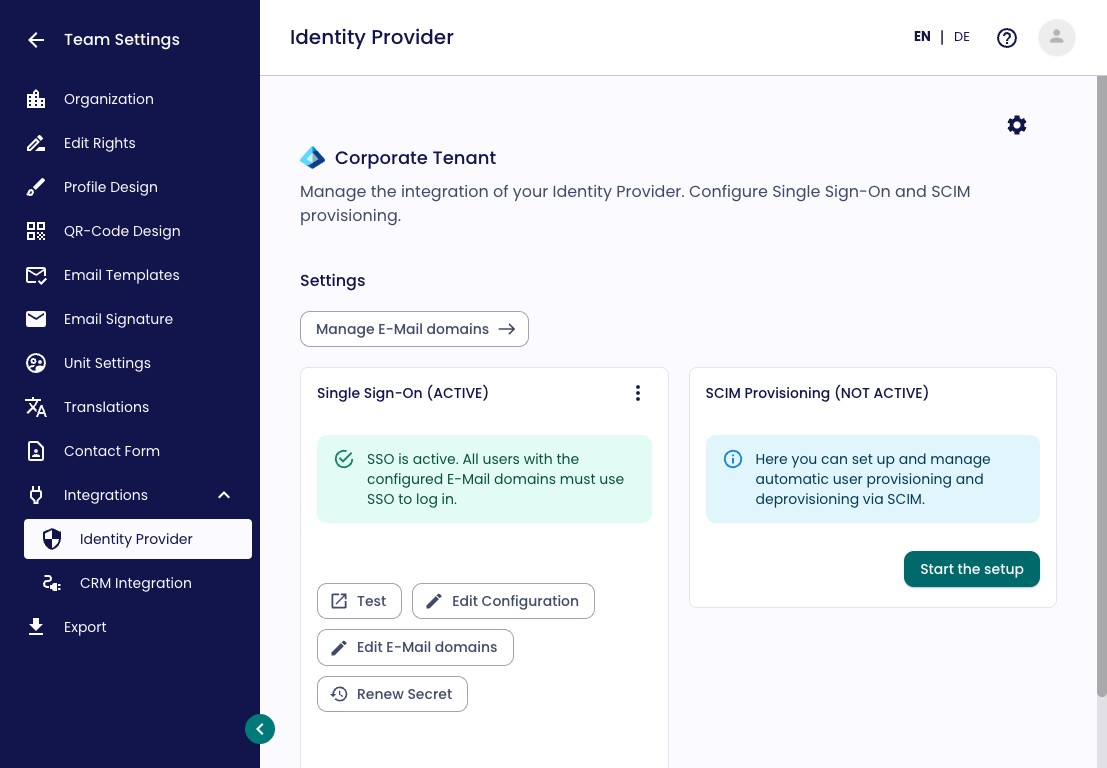Open the user avatar menu
The width and height of the screenshot is (1107, 768).
[1056, 37]
